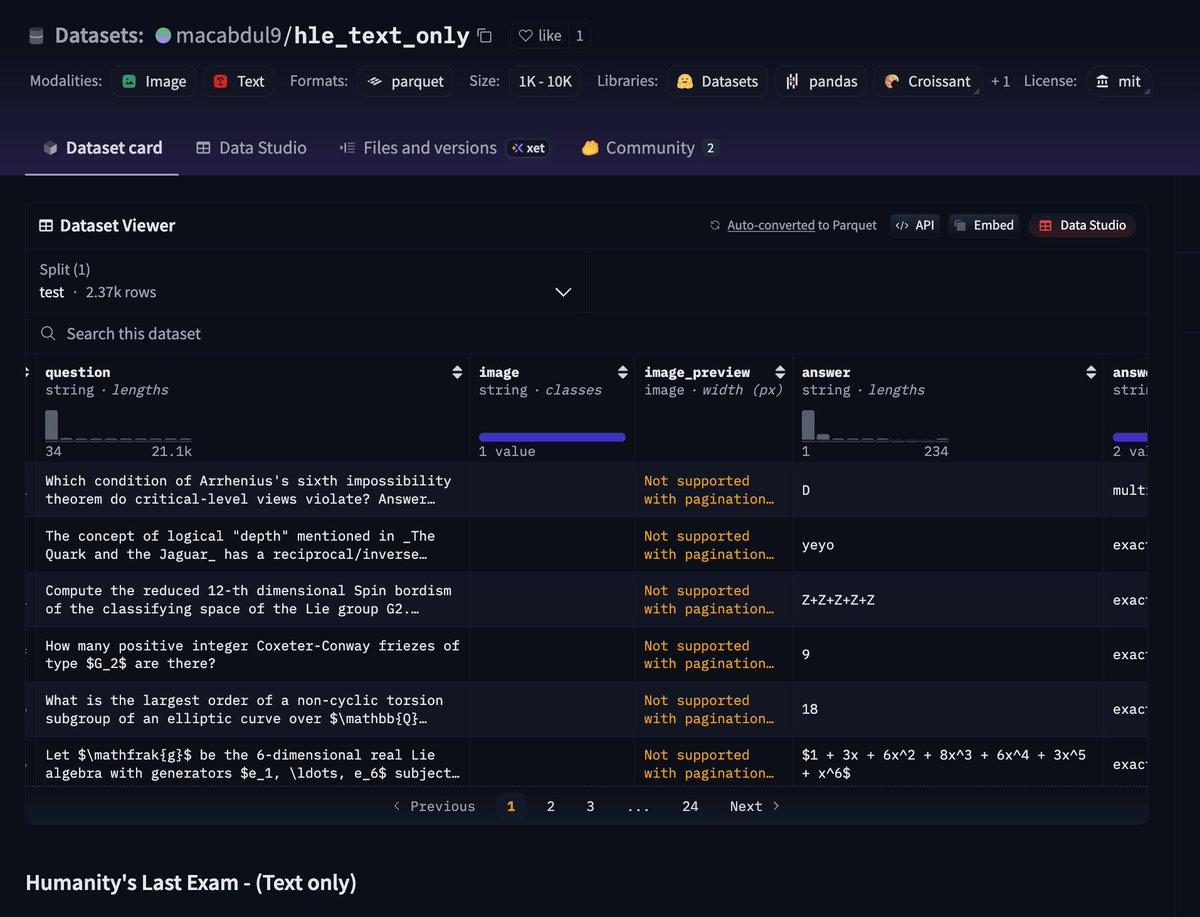Screen dimensions: 1200x917
Task: Click the polynomial answer cell '$1 + 3x...'
Action: (x=949, y=764)
